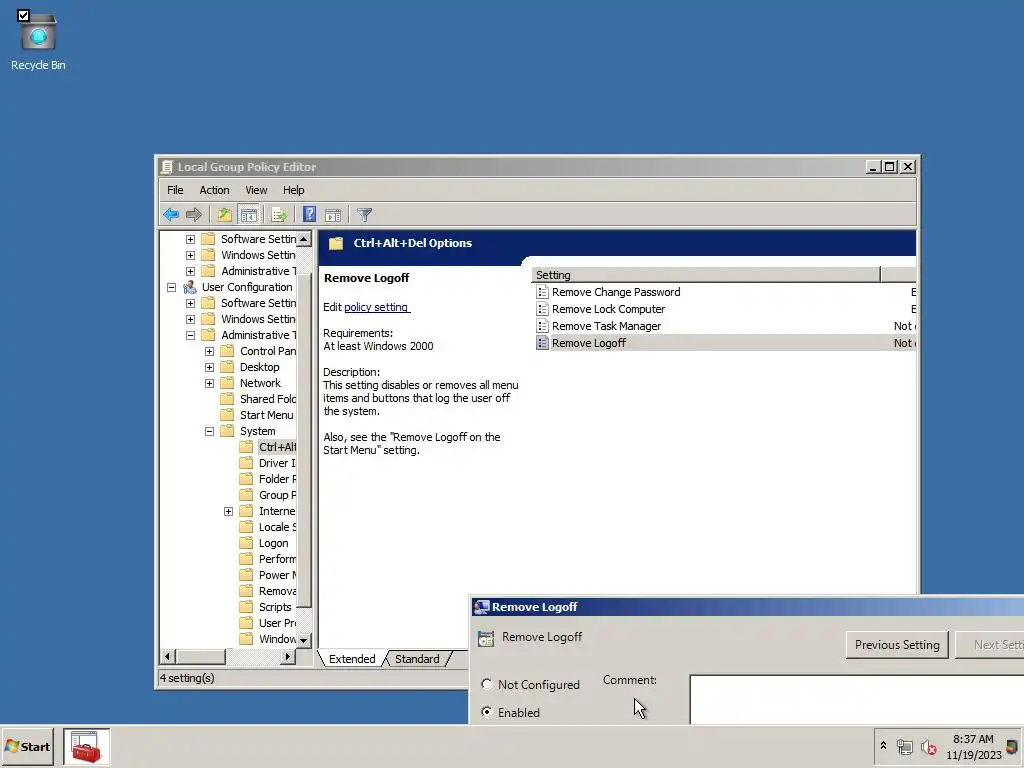Open the Action menu
Image resolution: width=1024 pixels, height=768 pixels.
(214, 190)
